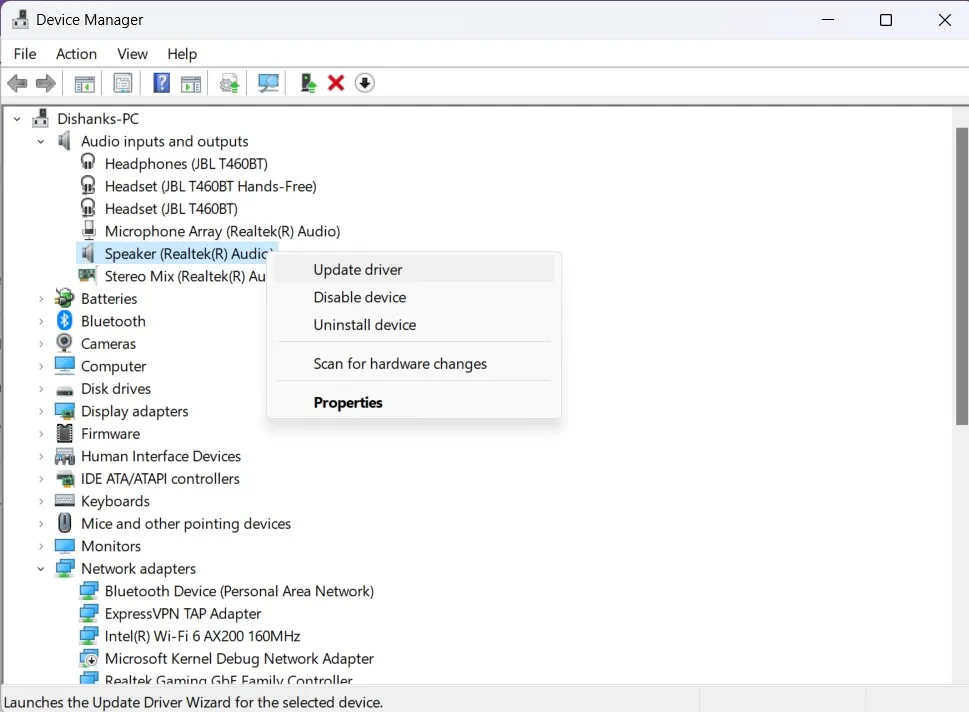The image size is (969, 712).
Task: Click the Computer category icon
Action: click(64, 365)
